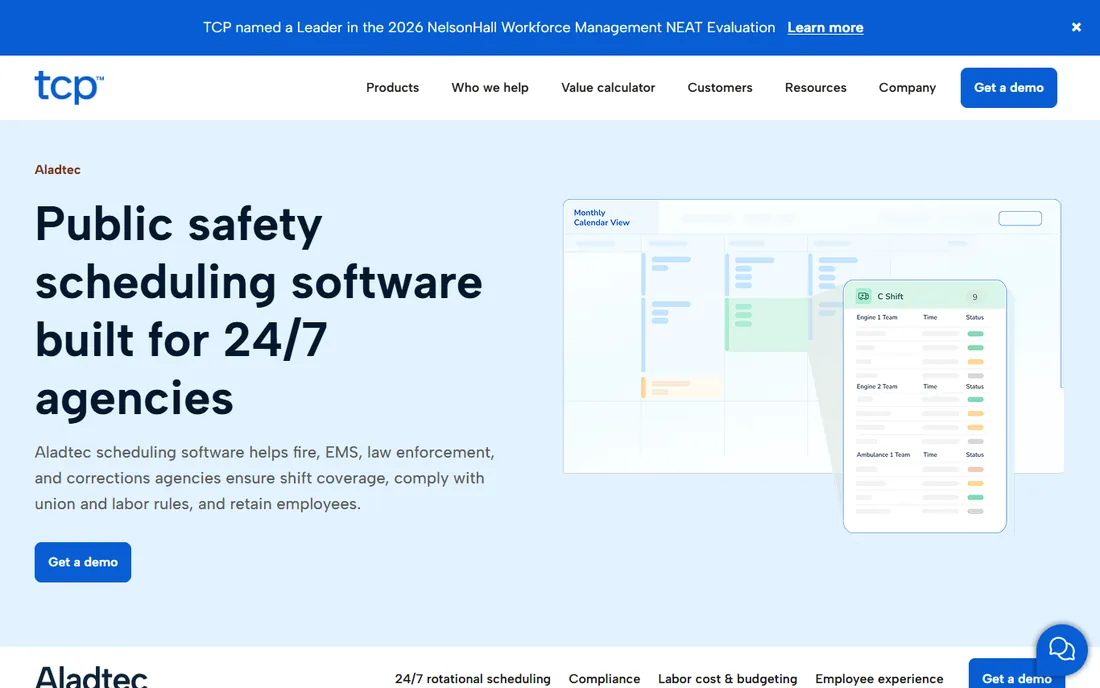This screenshot has height=688, width=1100.
Task: Open the Resources menu
Action: (815, 88)
